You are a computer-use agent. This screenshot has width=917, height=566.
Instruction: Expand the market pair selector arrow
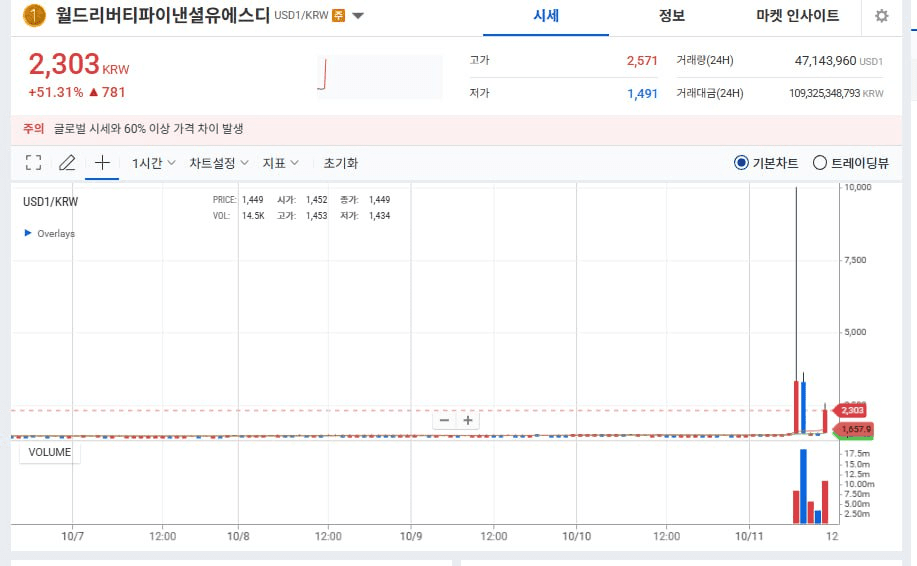click(358, 16)
